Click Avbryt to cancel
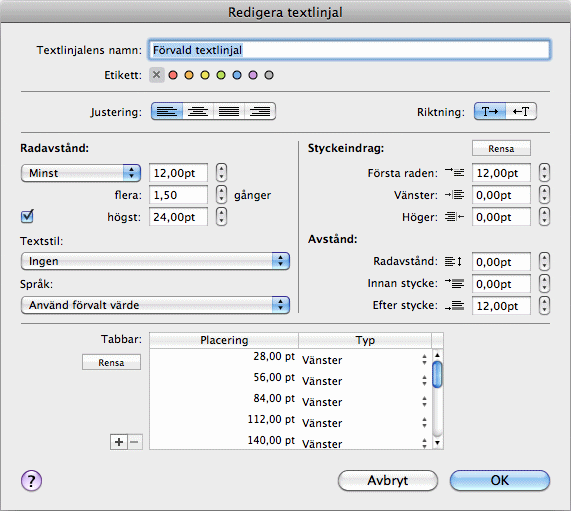This screenshot has width=571, height=511. pos(388,480)
